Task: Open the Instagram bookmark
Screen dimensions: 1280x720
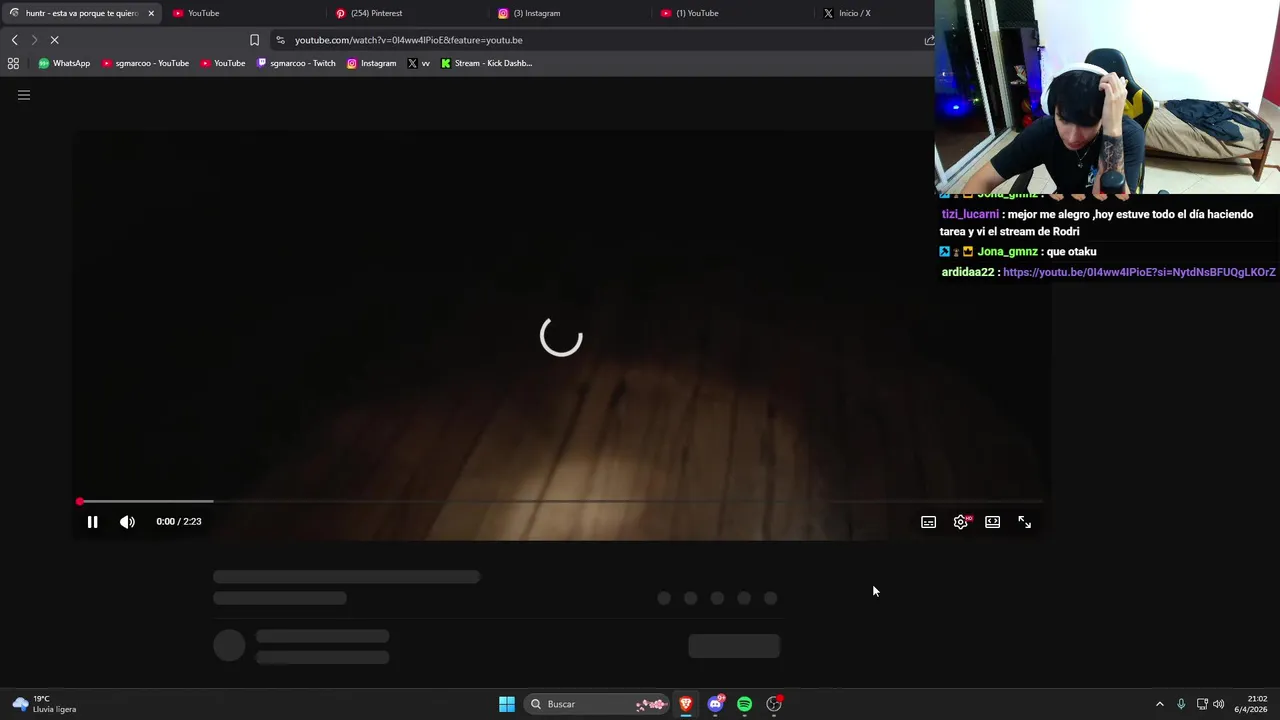Action: coord(371,63)
